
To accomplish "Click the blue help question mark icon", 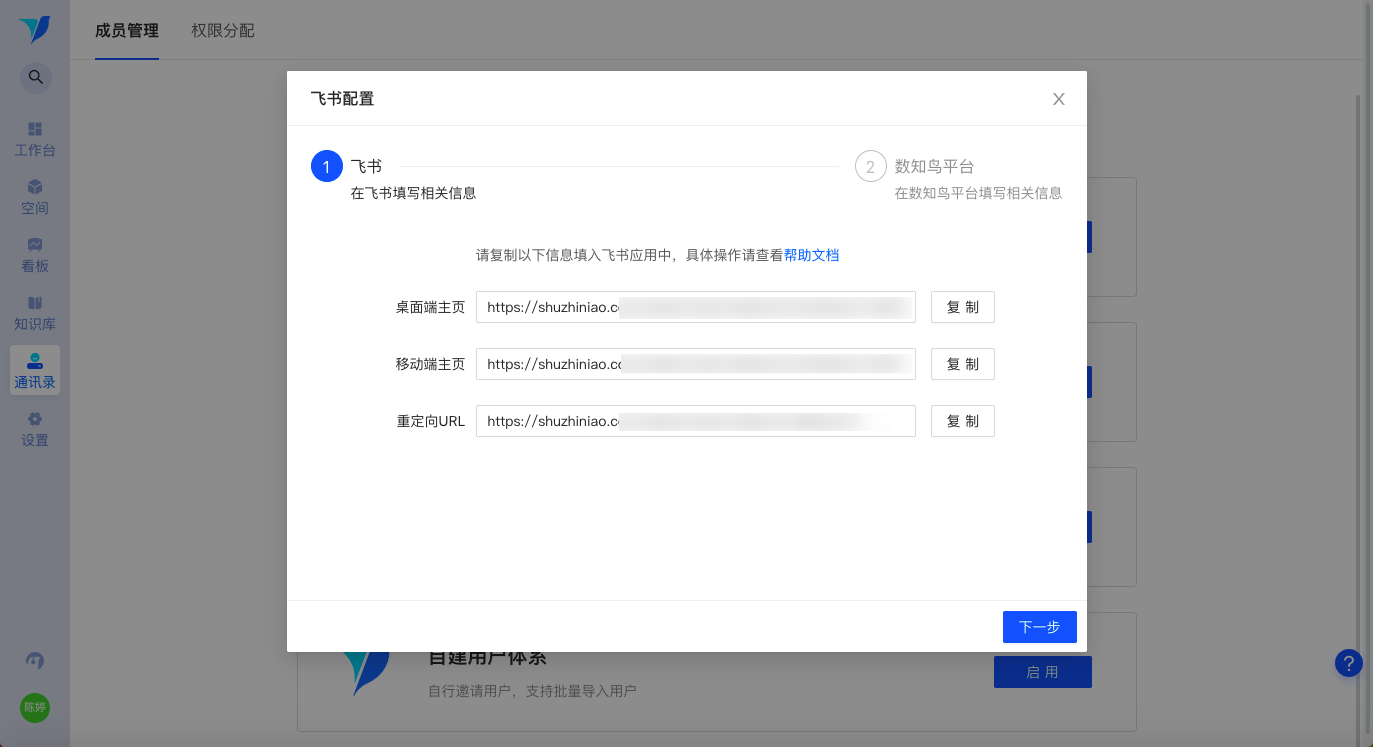I will (x=1349, y=662).
